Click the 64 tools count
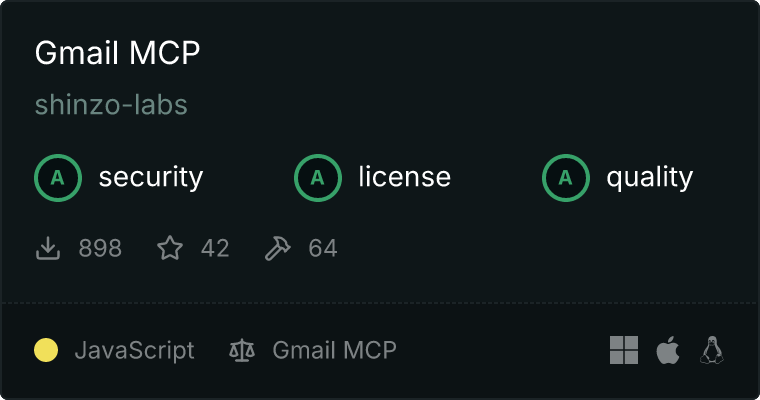The width and height of the screenshot is (760, 400). coord(322,248)
